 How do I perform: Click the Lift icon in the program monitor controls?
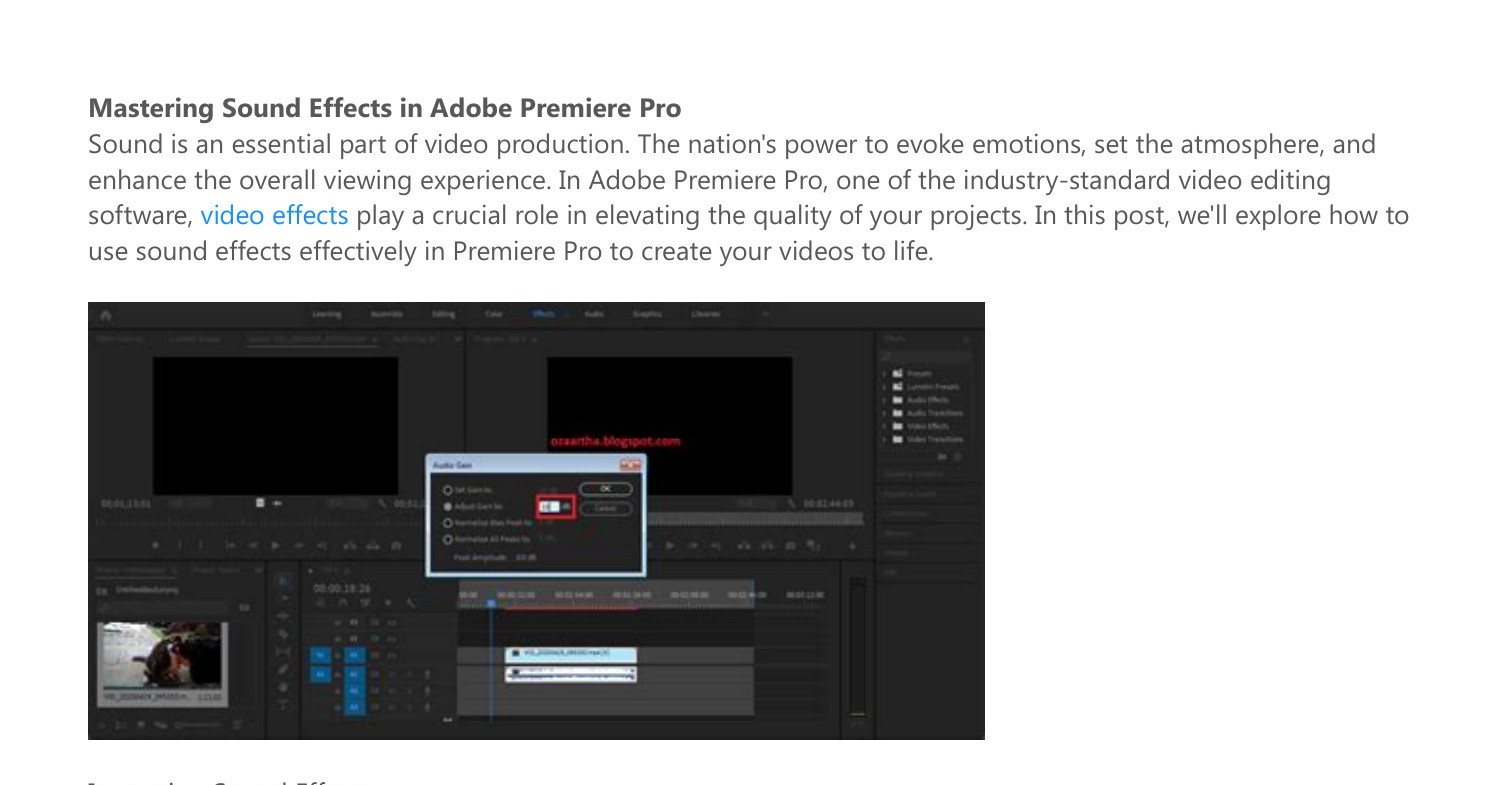tap(744, 545)
